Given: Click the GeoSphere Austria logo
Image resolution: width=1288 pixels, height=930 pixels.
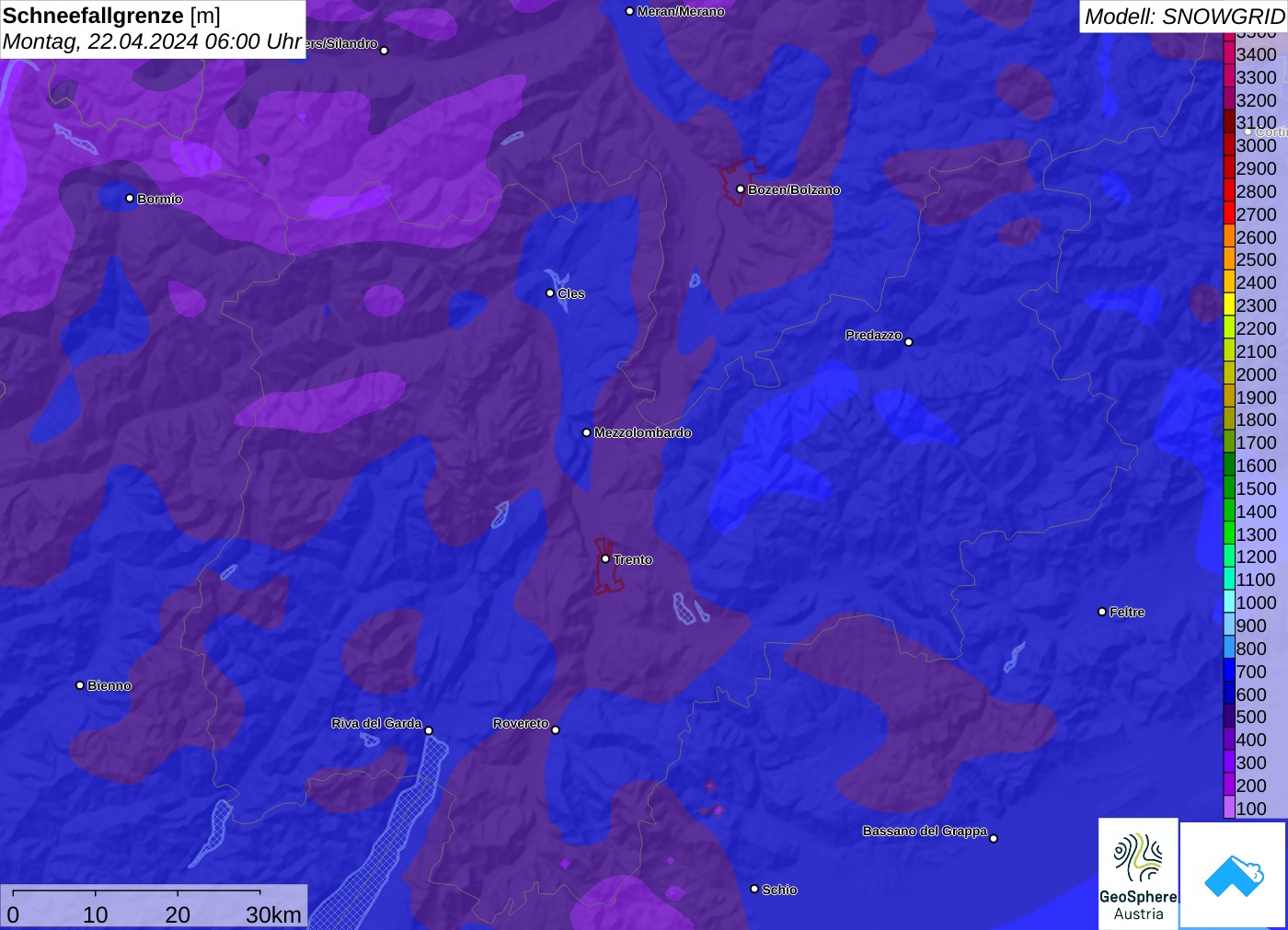Looking at the screenshot, I should click(1138, 873).
